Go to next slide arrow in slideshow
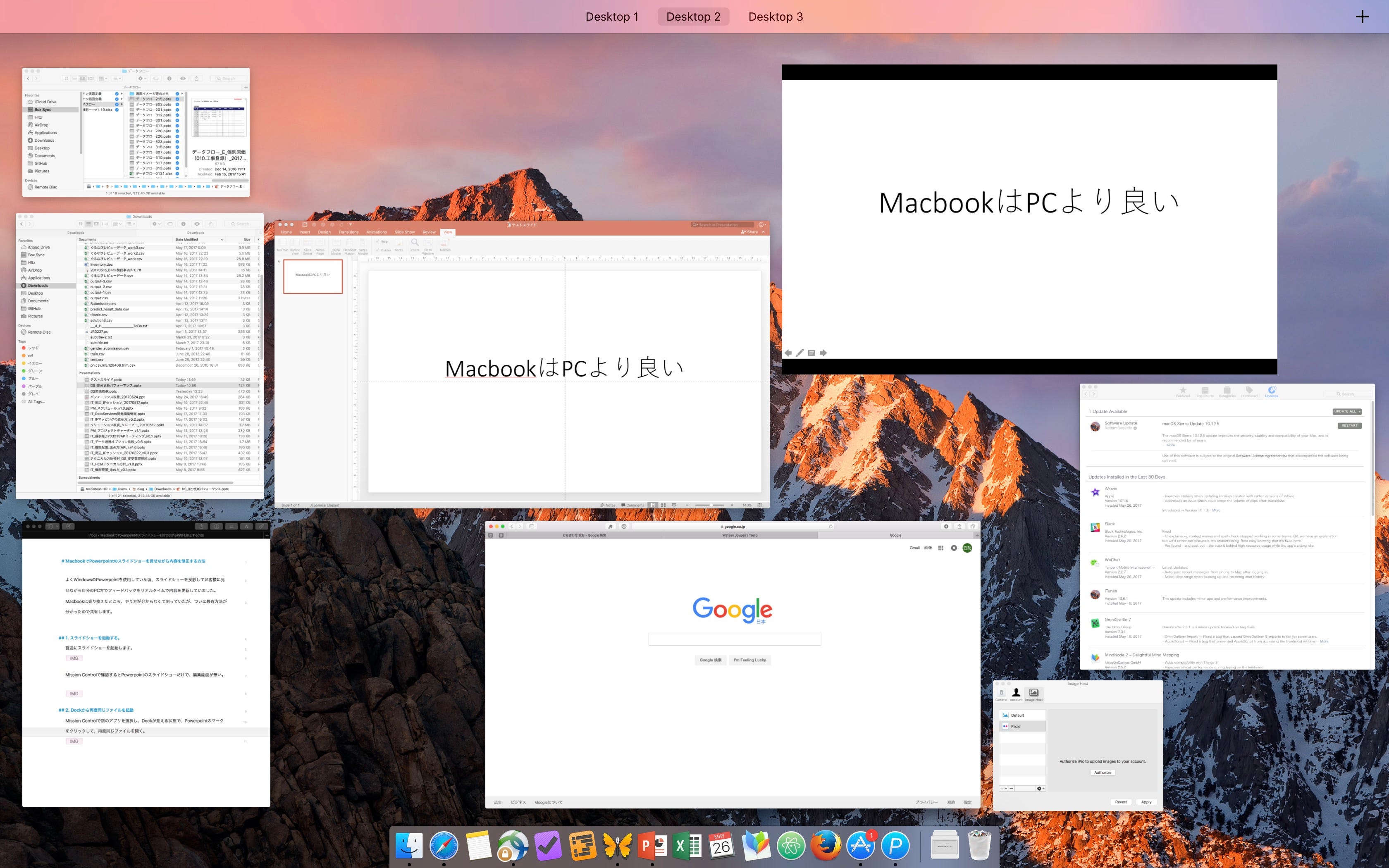The image size is (1389, 868). [x=823, y=353]
